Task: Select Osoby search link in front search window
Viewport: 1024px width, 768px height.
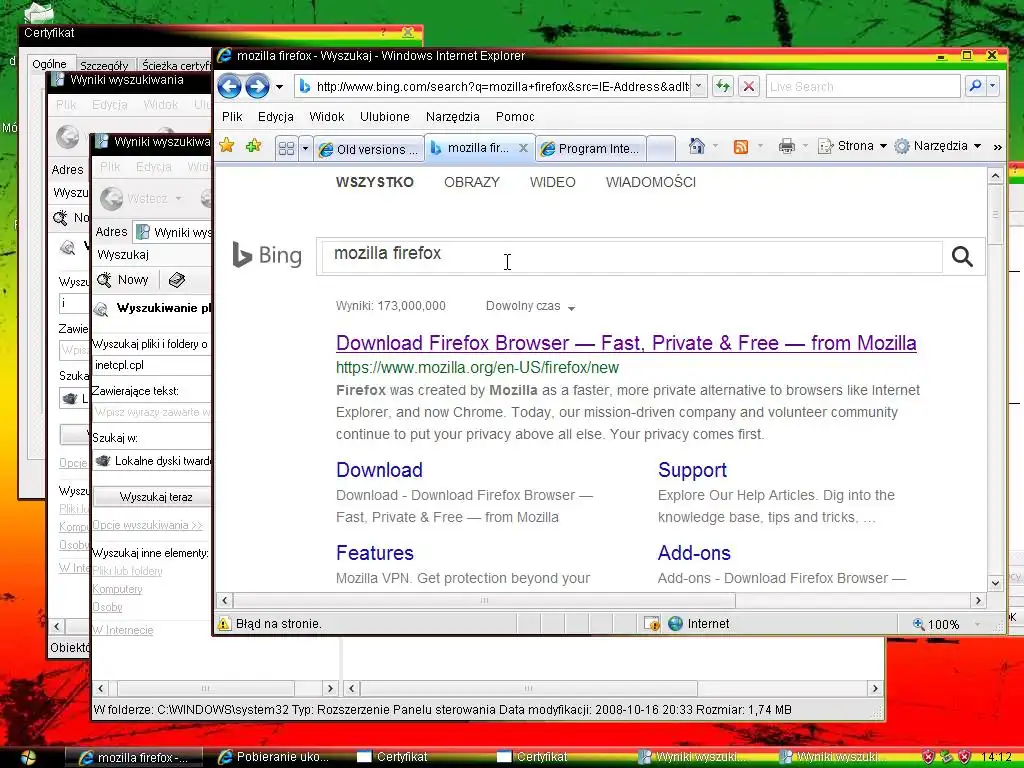Action: point(107,607)
